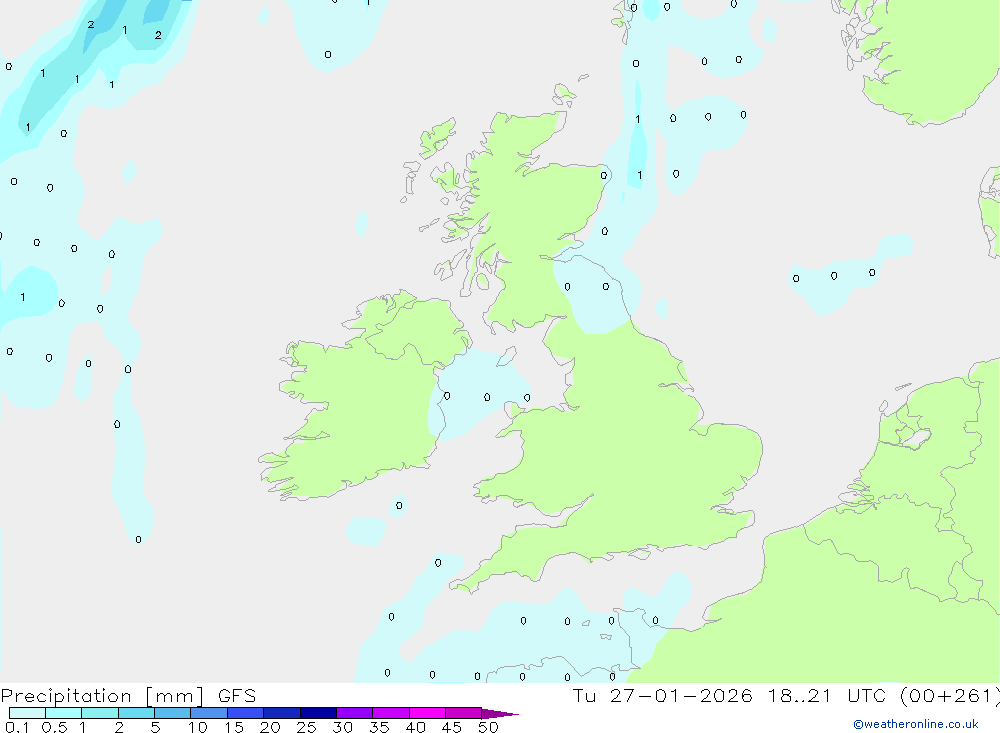
Task: Click the '50' legend scale label
Action: 489,727
